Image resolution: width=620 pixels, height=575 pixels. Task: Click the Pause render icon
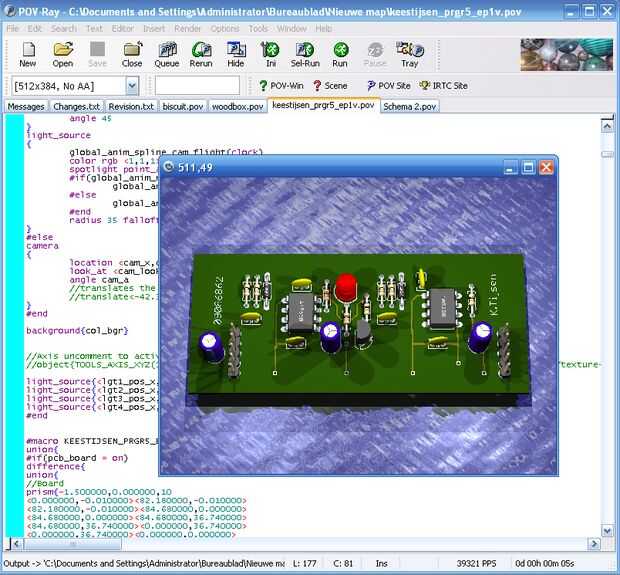click(x=374, y=55)
